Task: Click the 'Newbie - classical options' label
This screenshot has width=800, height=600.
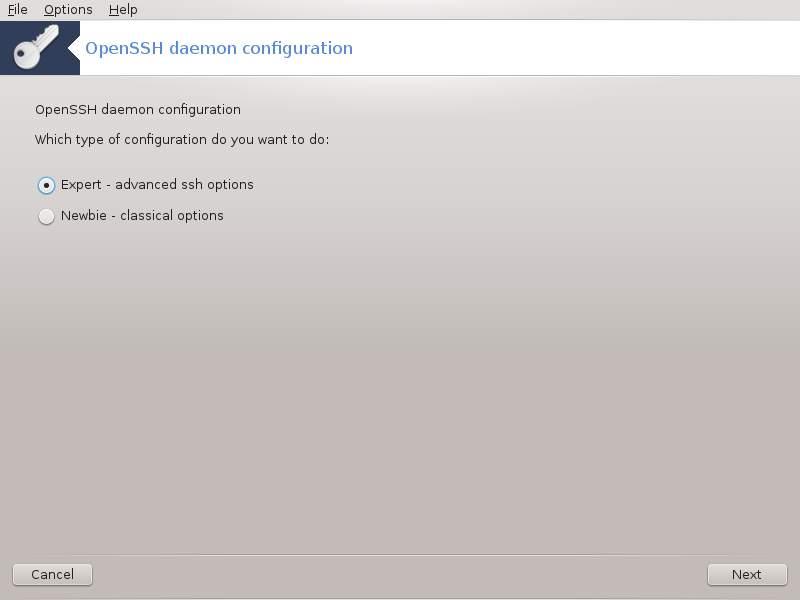Action: point(142,216)
